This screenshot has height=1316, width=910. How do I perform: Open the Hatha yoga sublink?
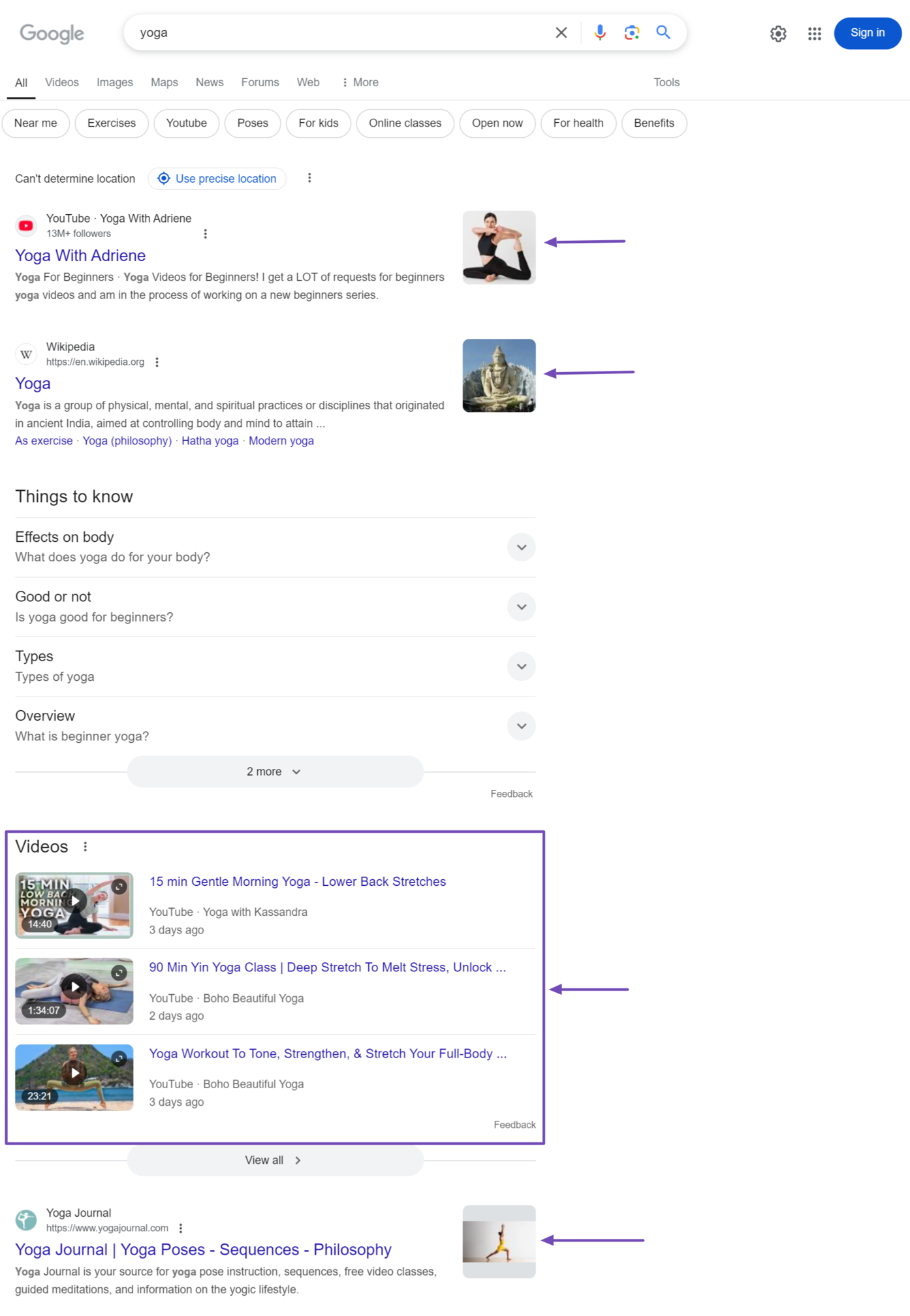point(210,441)
